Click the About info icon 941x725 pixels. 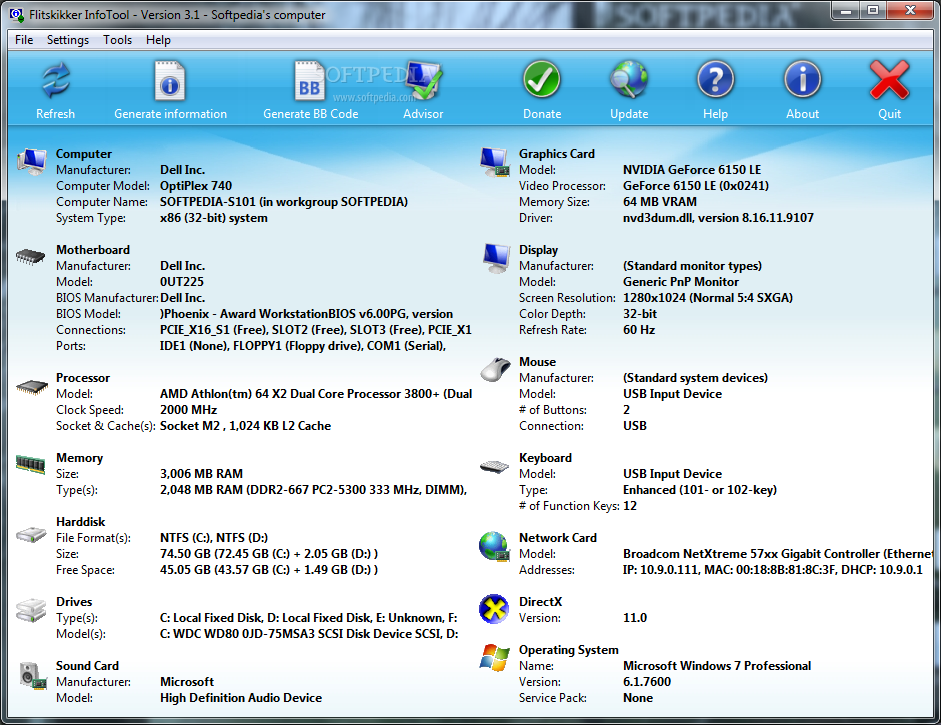802,80
